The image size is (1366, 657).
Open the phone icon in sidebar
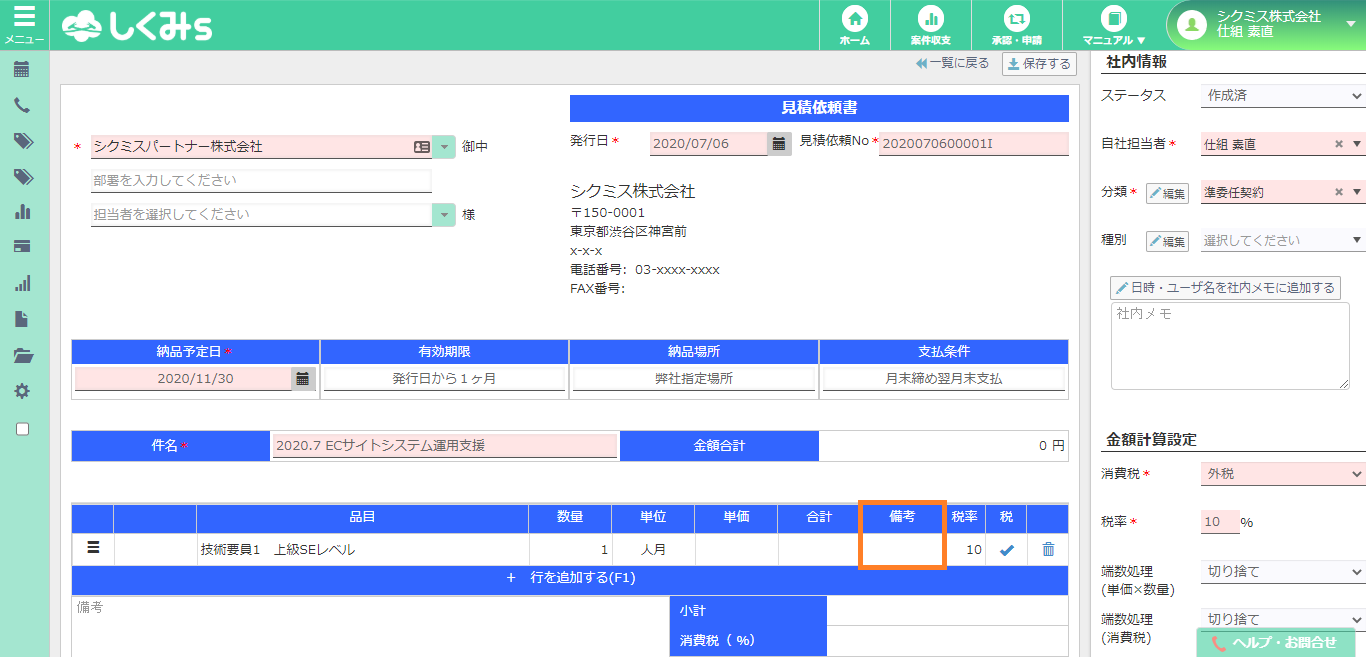22,105
